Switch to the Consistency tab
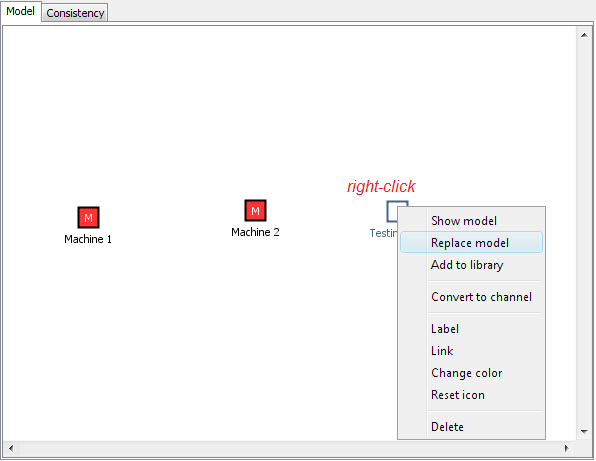The height and width of the screenshot is (461, 596). [75, 13]
